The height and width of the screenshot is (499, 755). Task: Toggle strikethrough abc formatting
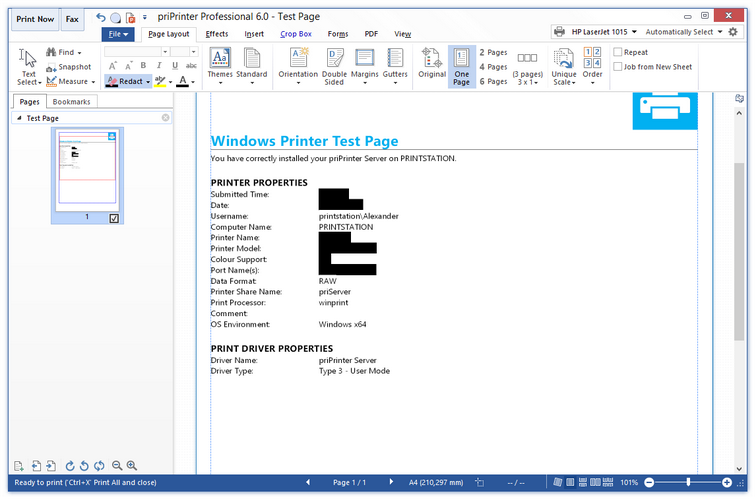pyautogui.click(x=191, y=66)
